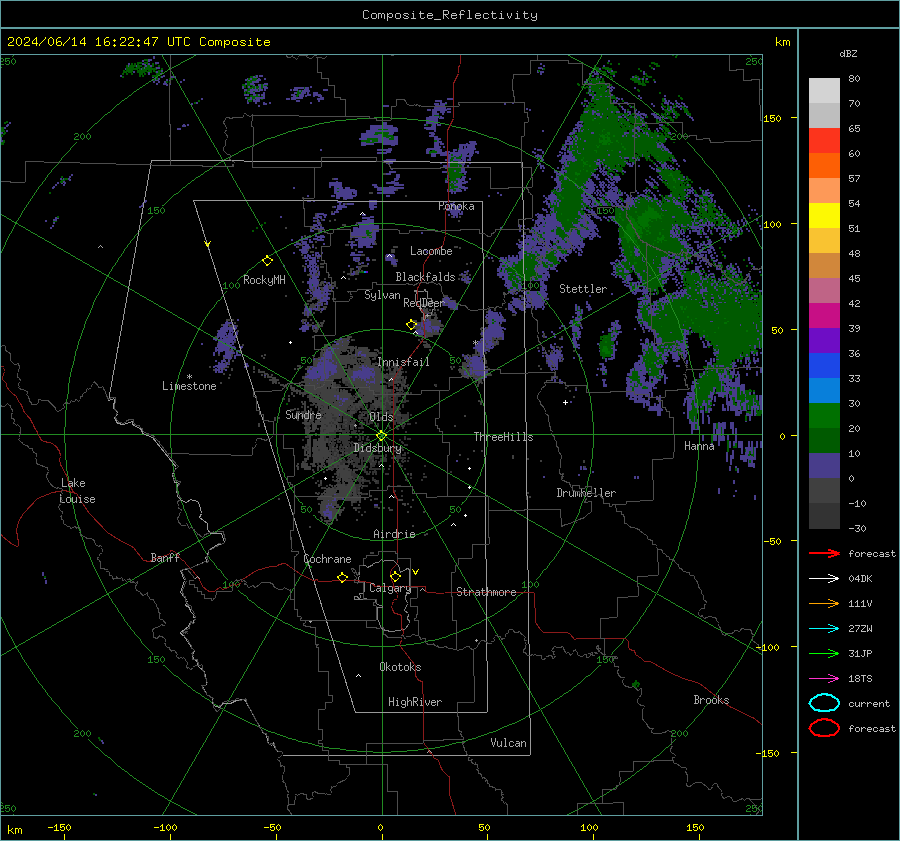This screenshot has width=900, height=841.
Task: Click the Drumheller label
Action: point(586,493)
